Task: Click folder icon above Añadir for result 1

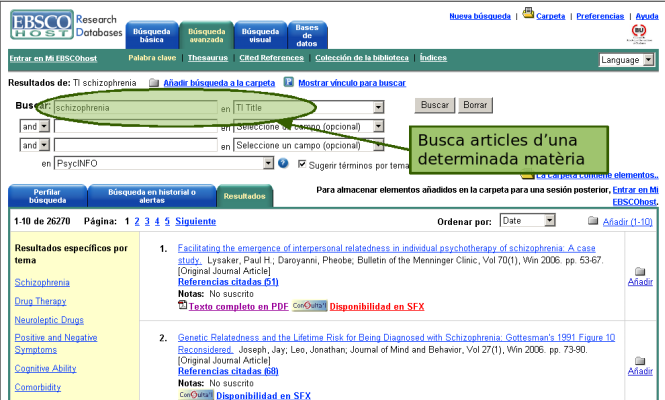Action: [x=640, y=271]
